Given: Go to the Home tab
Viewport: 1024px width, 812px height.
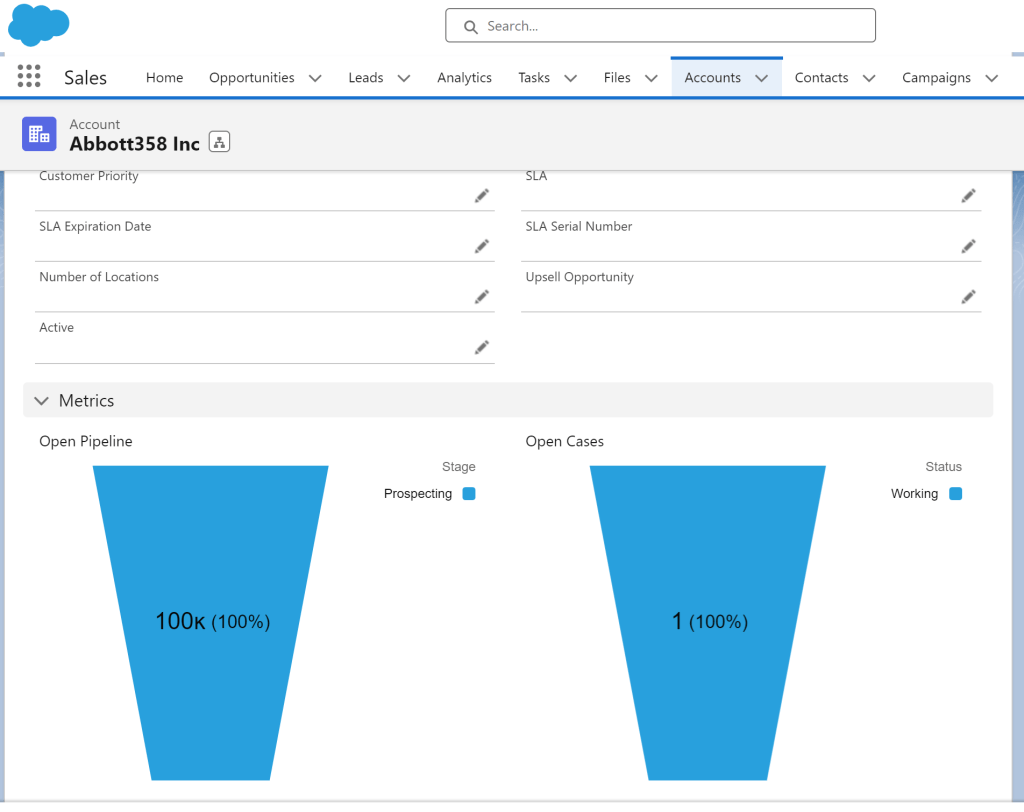Looking at the screenshot, I should tap(164, 78).
